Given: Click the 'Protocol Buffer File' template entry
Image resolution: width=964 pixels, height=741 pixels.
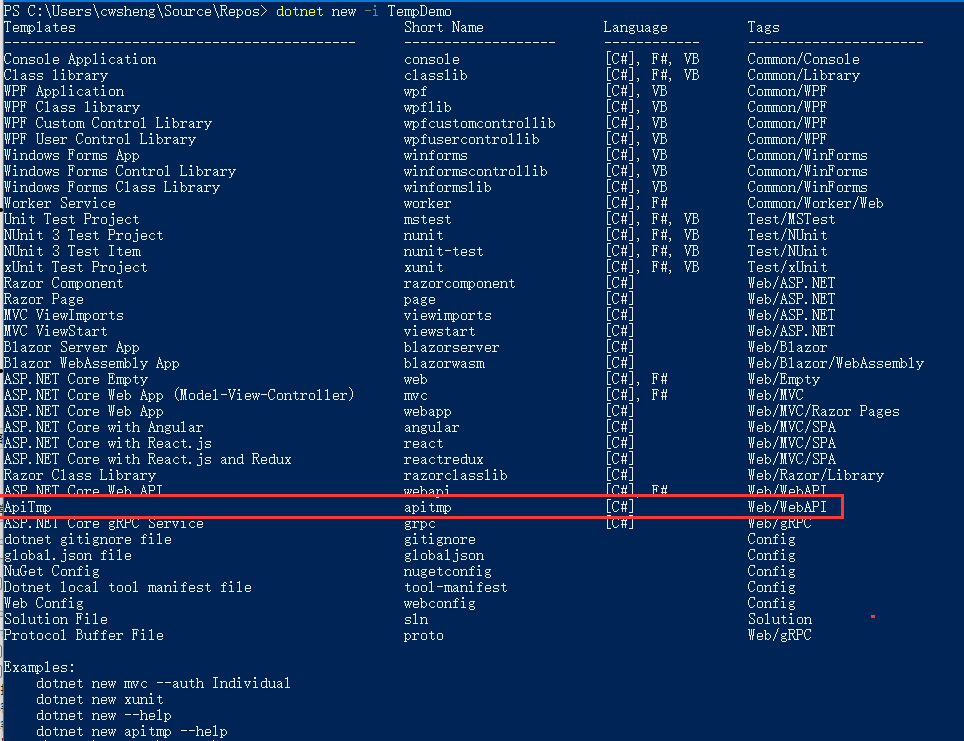Looking at the screenshot, I should click(x=83, y=635).
